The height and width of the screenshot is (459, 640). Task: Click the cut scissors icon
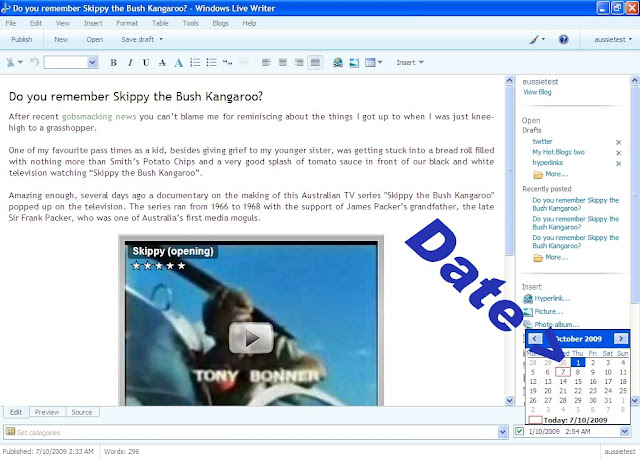pos(10,62)
